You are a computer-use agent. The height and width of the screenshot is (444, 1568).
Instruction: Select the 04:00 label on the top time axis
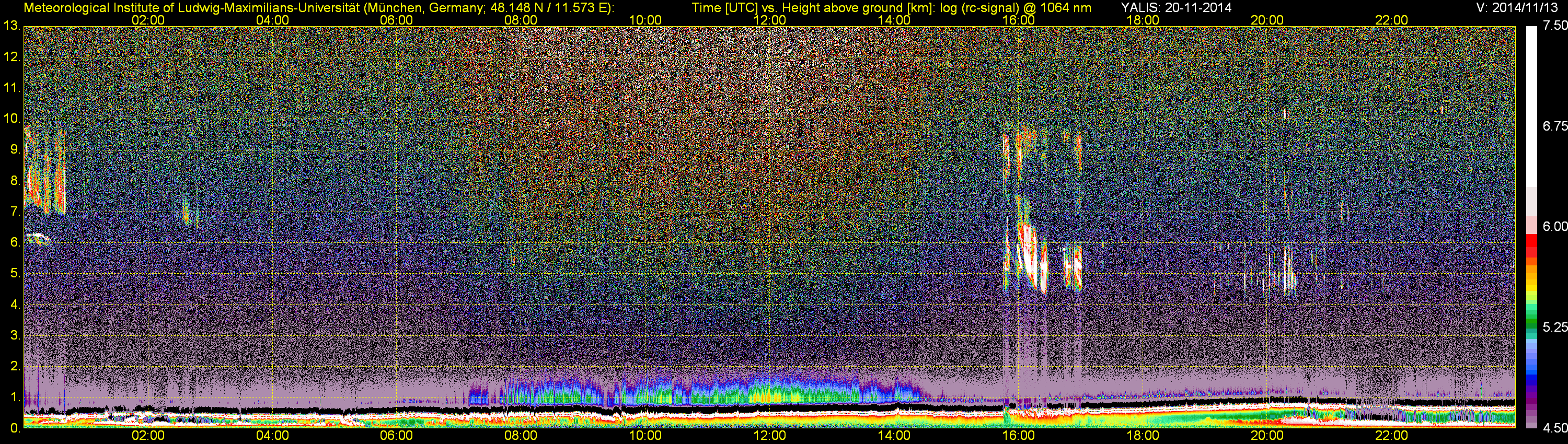tap(272, 20)
